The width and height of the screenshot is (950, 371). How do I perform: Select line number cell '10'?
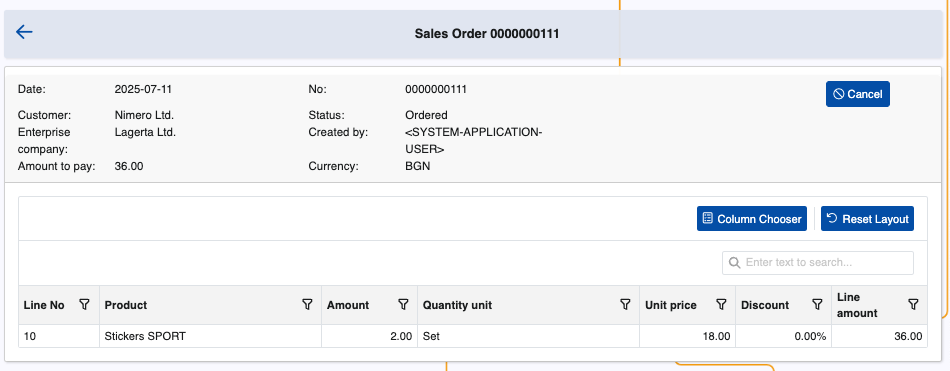[59, 336]
